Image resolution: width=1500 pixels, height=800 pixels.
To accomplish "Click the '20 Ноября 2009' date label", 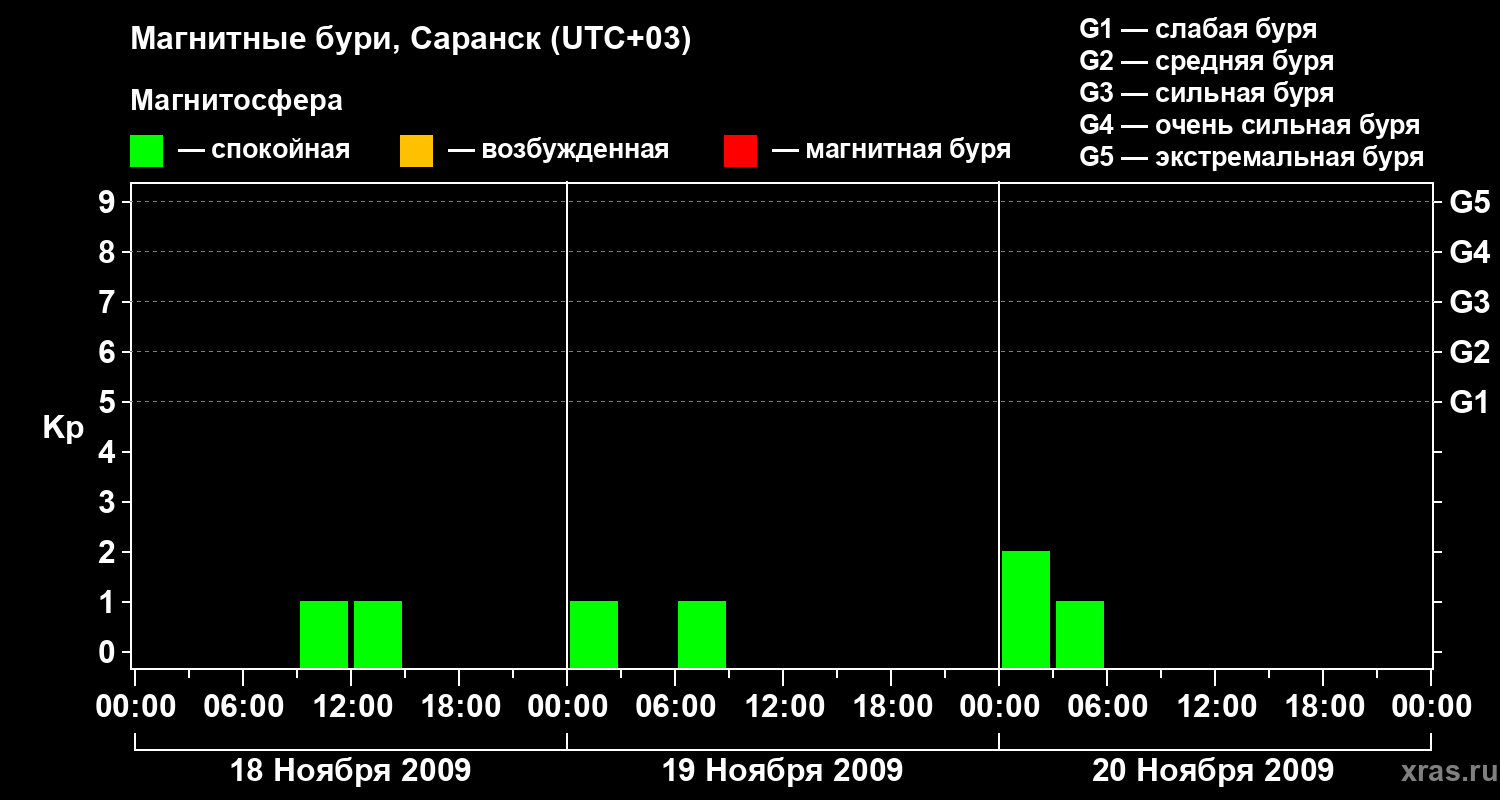I will (x=1213, y=771).
